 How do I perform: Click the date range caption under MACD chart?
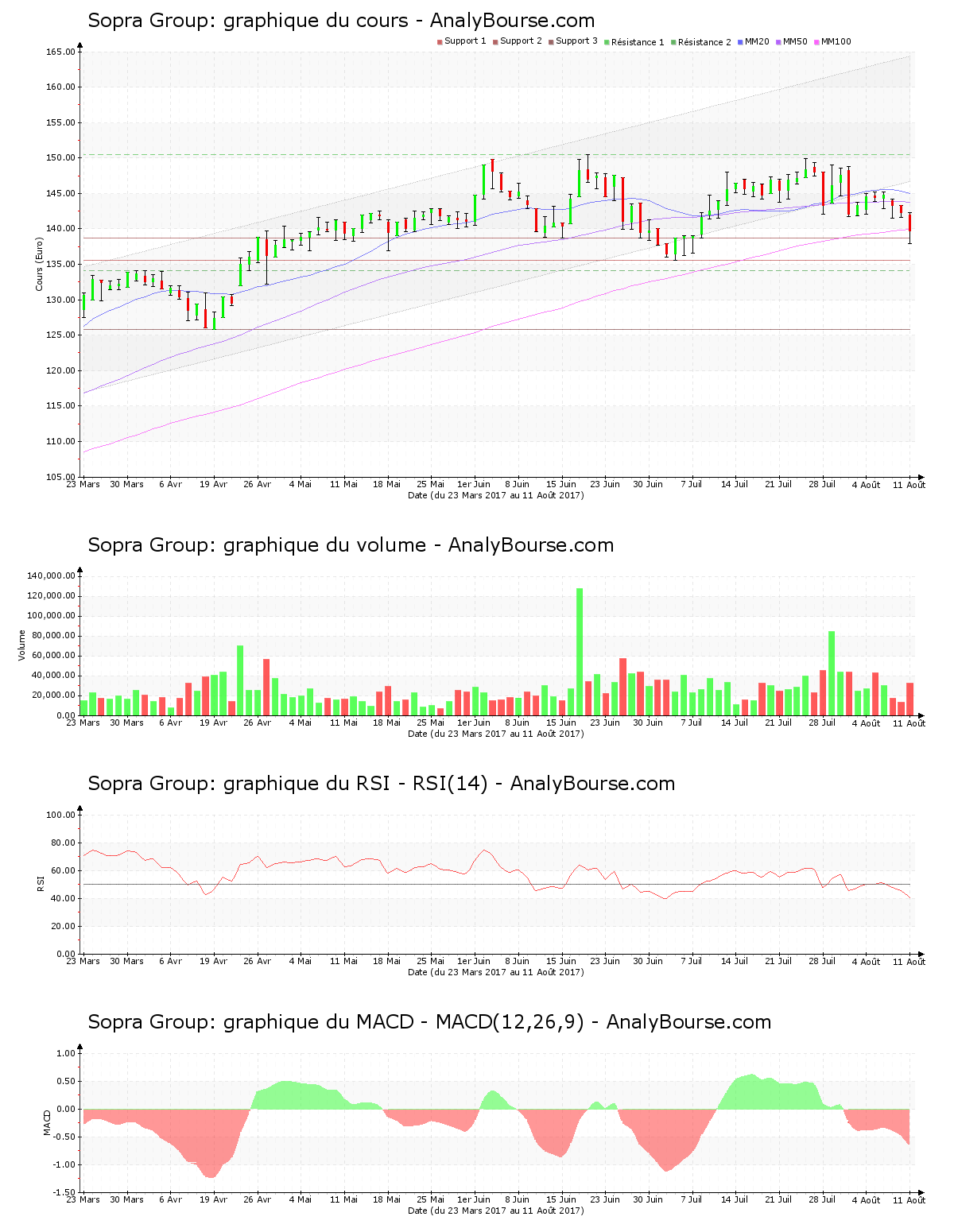tap(496, 1211)
